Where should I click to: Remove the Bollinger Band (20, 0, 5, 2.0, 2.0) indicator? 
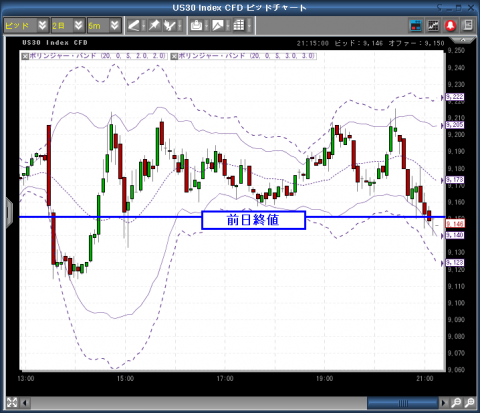[25, 56]
